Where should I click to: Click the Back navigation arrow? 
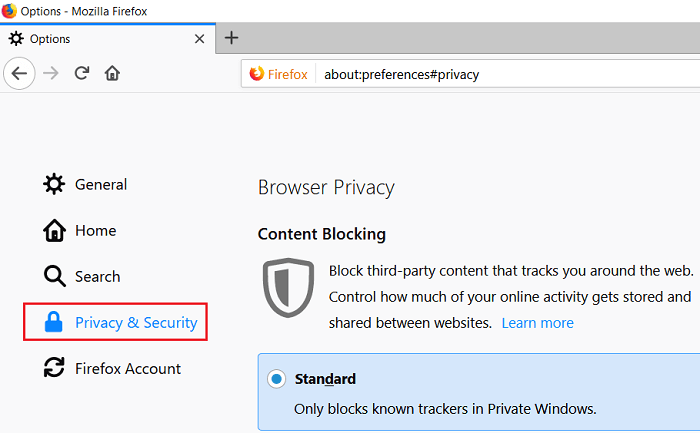click(x=20, y=73)
